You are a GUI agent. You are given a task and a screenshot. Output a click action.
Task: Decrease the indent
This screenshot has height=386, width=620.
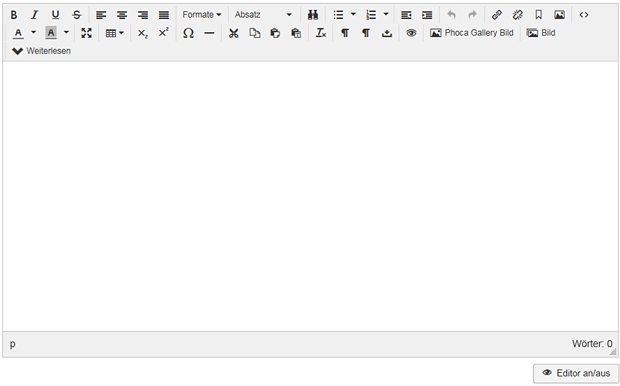coord(406,15)
